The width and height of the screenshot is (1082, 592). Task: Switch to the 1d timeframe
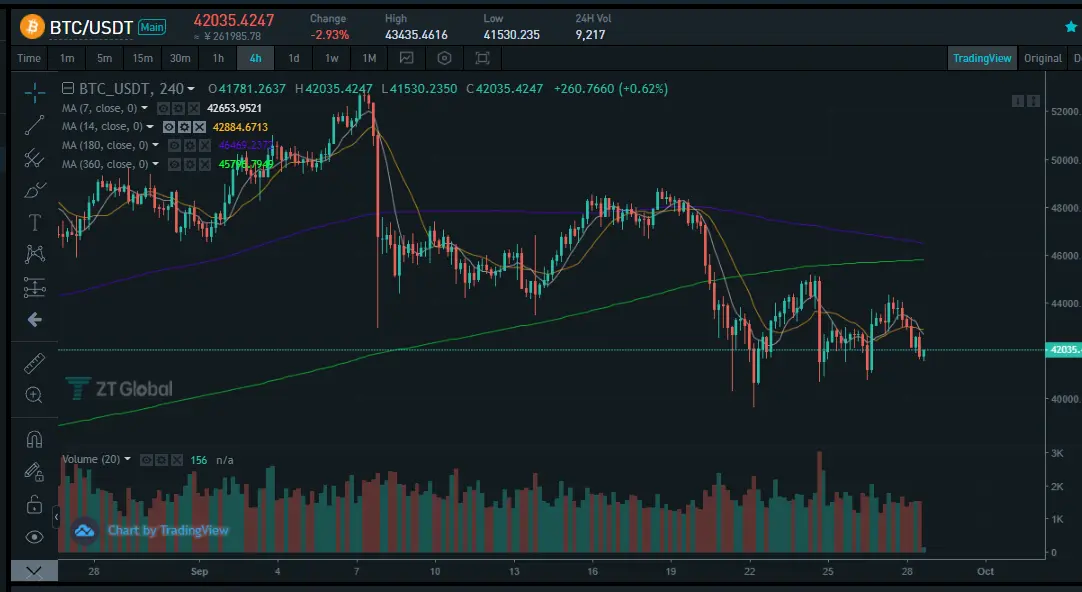294,58
